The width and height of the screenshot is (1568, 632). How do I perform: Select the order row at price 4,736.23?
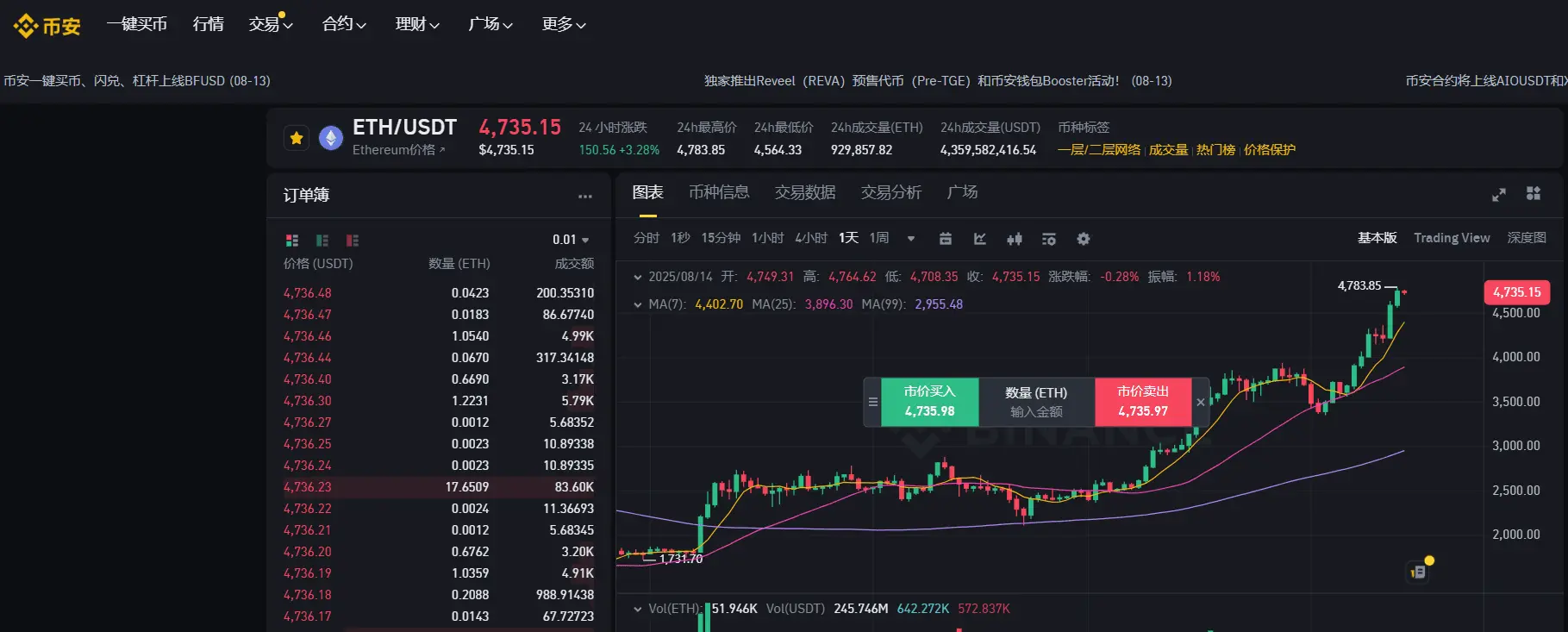(x=439, y=487)
